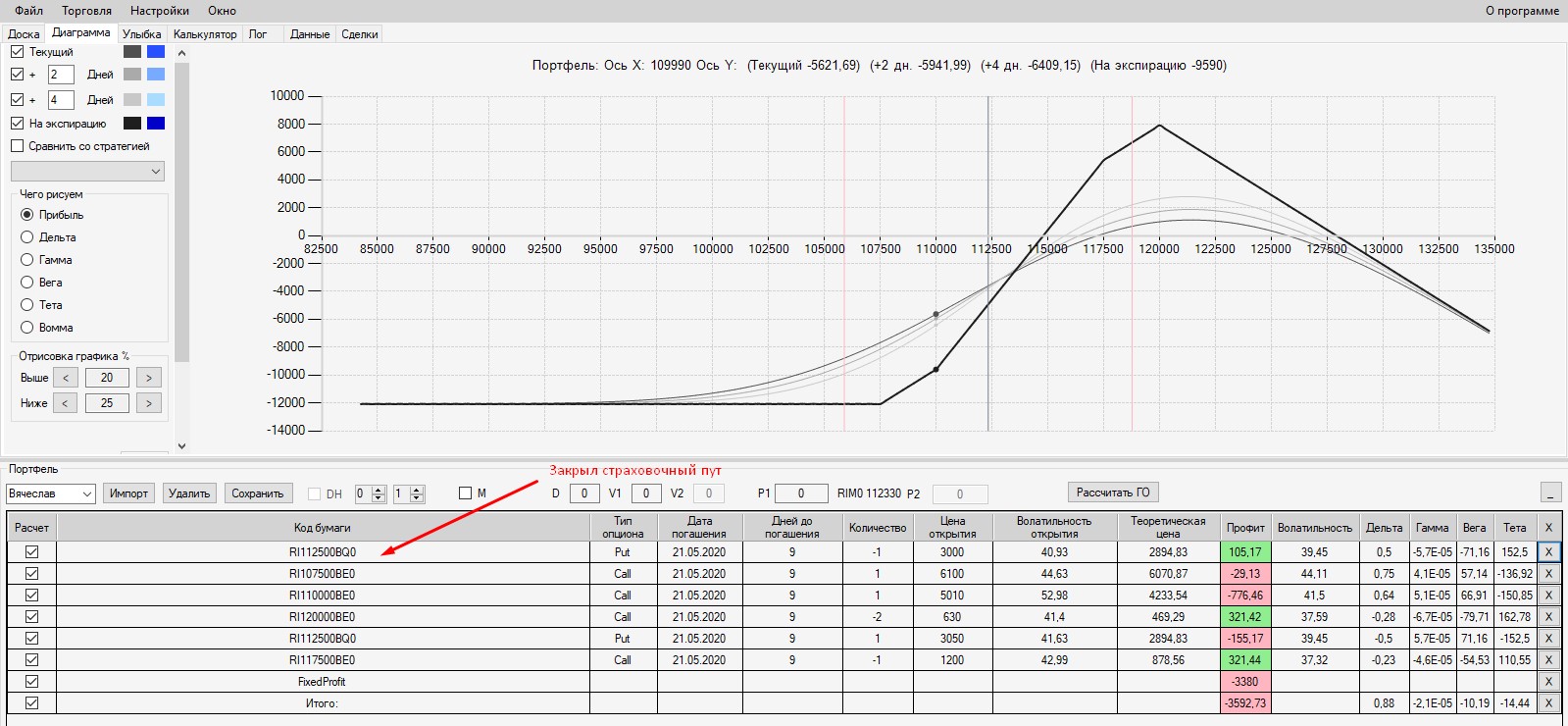Remove the RI107500BE0 row using its X
This screenshot has height=726, width=1568.
(1548, 574)
